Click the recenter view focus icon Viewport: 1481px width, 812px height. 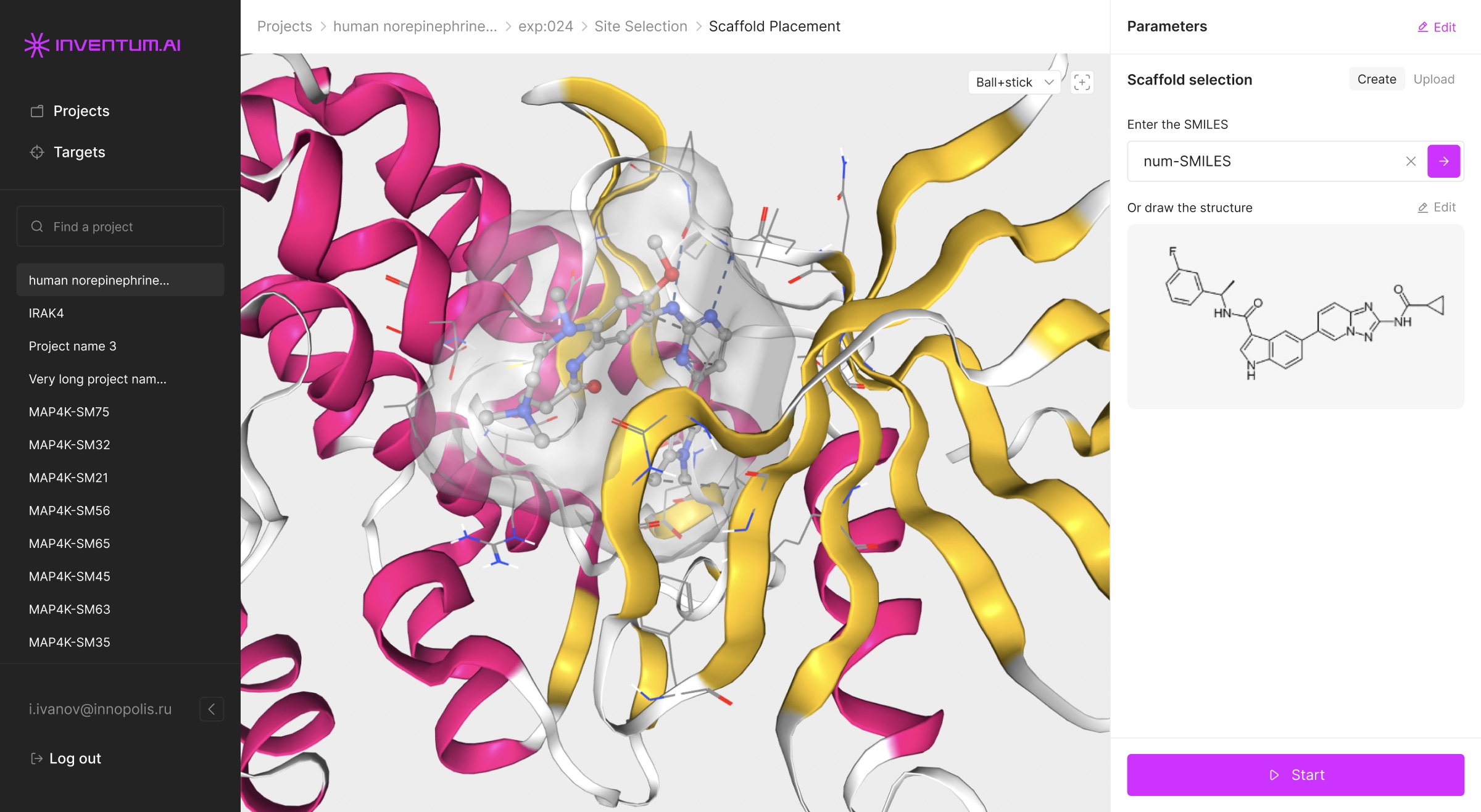pos(1082,82)
